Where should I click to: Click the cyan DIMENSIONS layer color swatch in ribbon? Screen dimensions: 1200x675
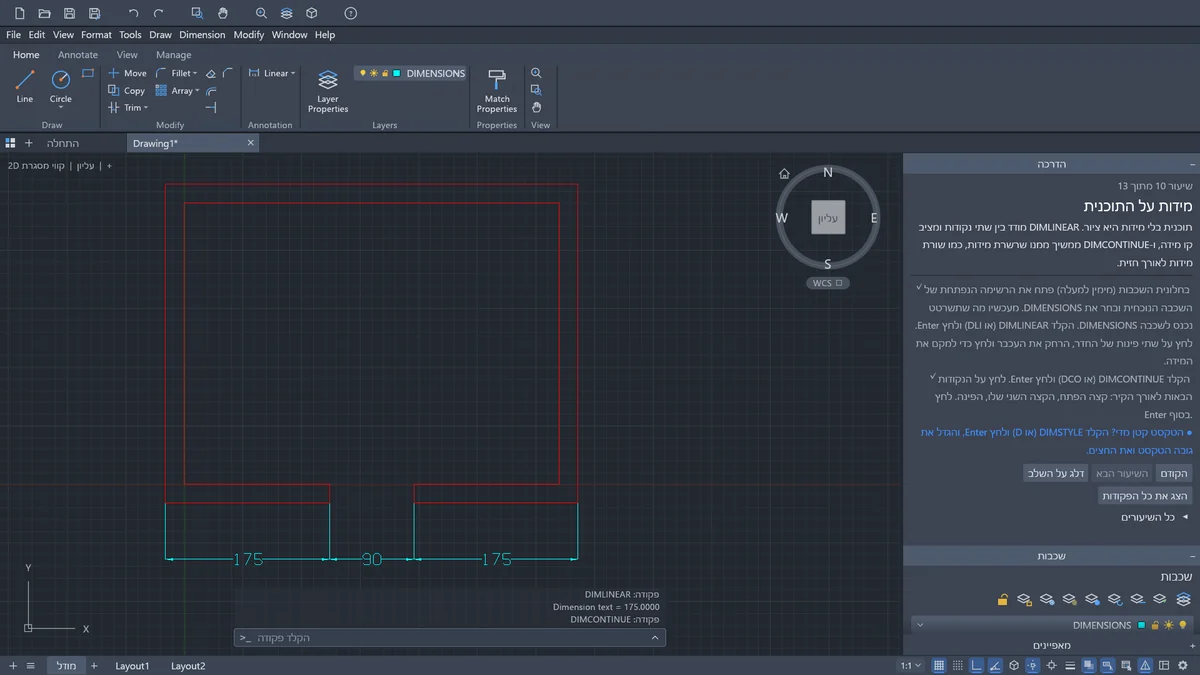[x=397, y=73]
